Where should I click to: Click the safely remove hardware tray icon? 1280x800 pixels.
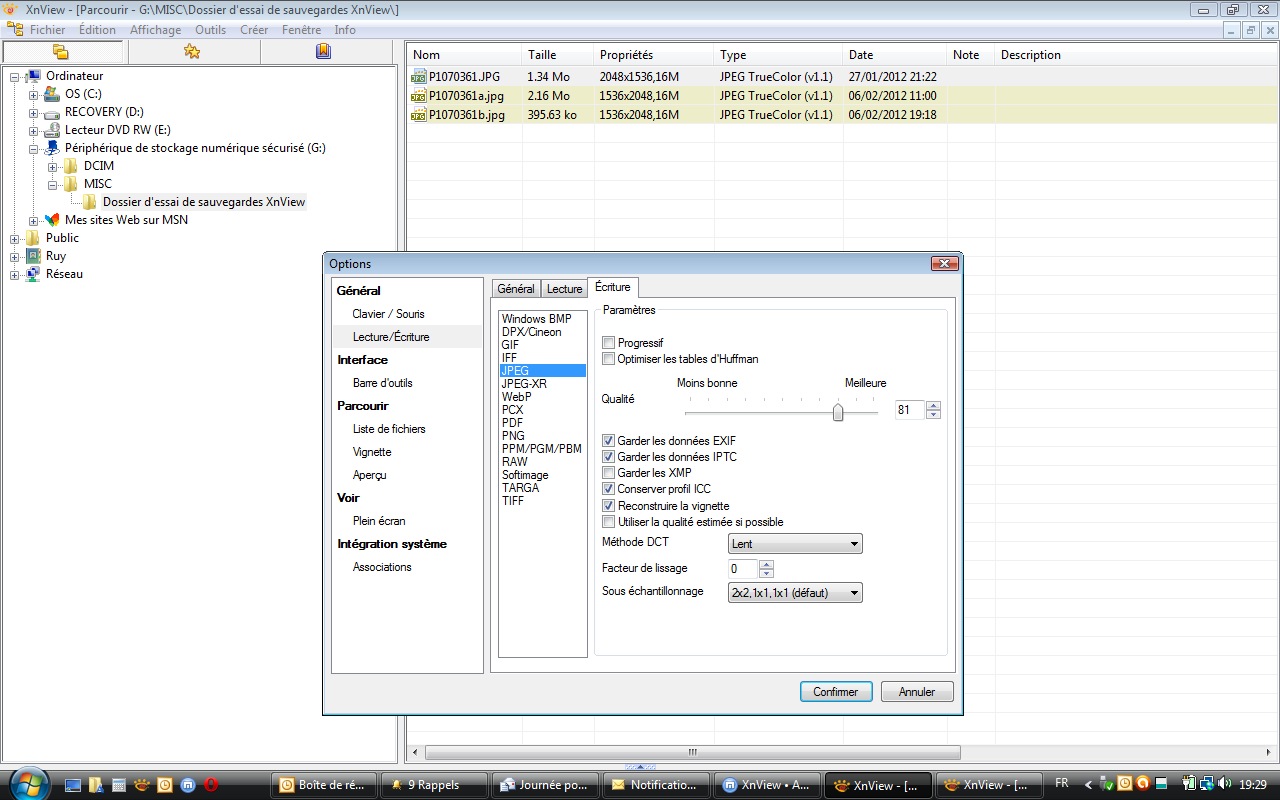(1106, 785)
